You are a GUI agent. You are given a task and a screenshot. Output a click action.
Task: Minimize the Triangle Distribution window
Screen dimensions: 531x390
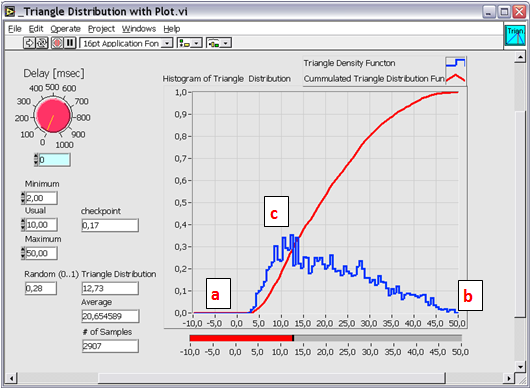[488, 13]
